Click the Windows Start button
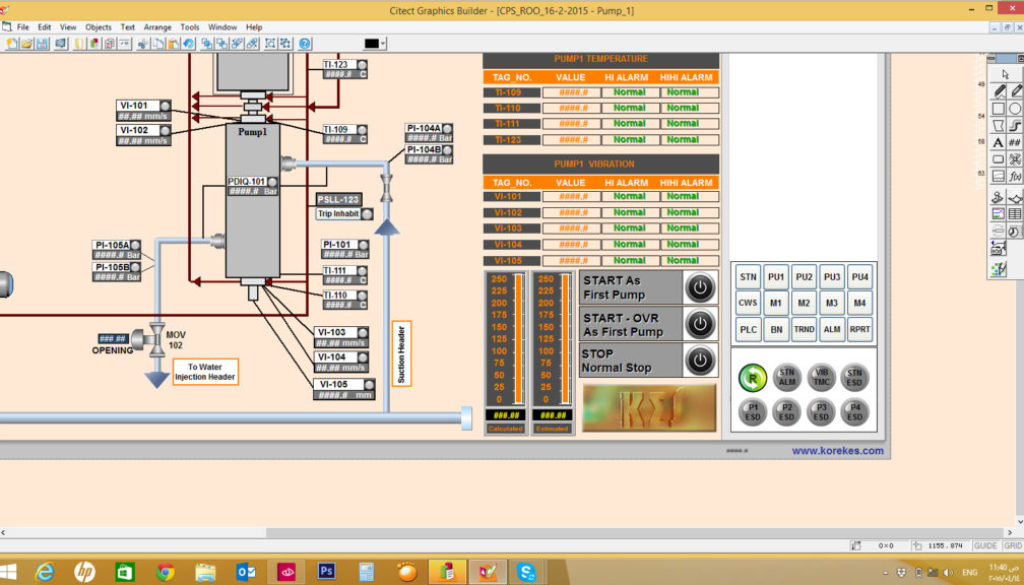 (x=9, y=572)
